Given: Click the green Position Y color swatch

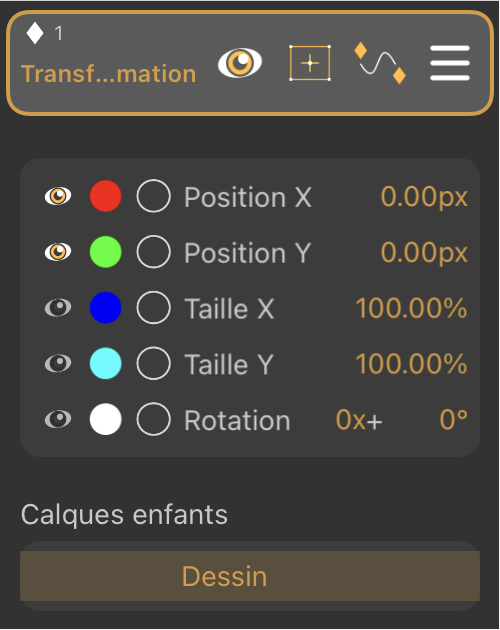Looking at the screenshot, I should coord(106,252).
